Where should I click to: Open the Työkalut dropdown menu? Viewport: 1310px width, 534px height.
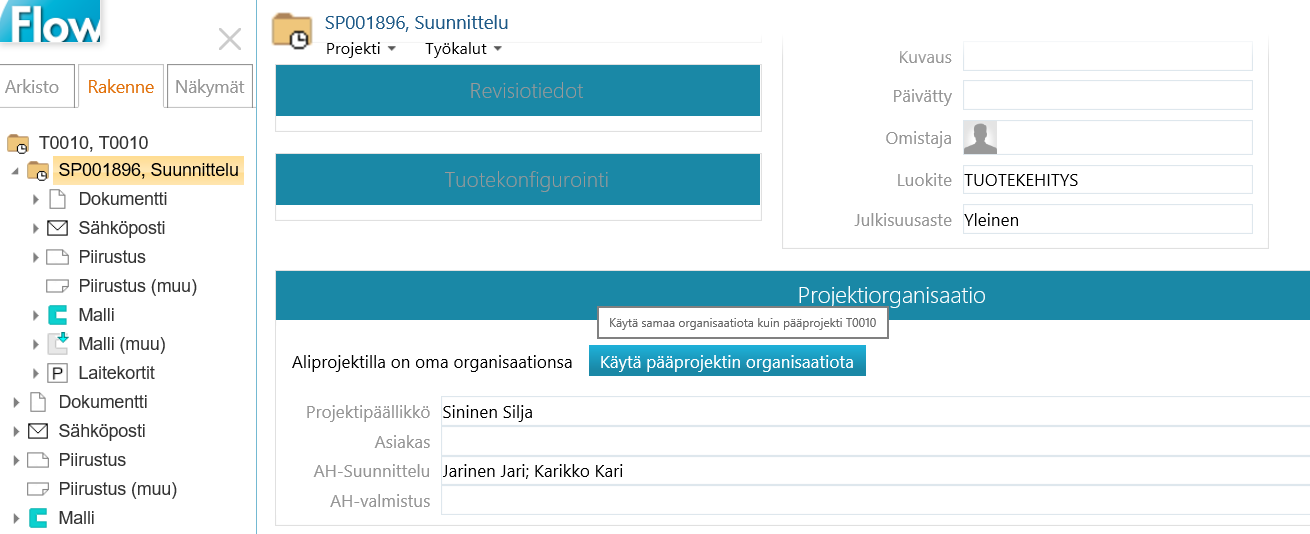pyautogui.click(x=463, y=48)
